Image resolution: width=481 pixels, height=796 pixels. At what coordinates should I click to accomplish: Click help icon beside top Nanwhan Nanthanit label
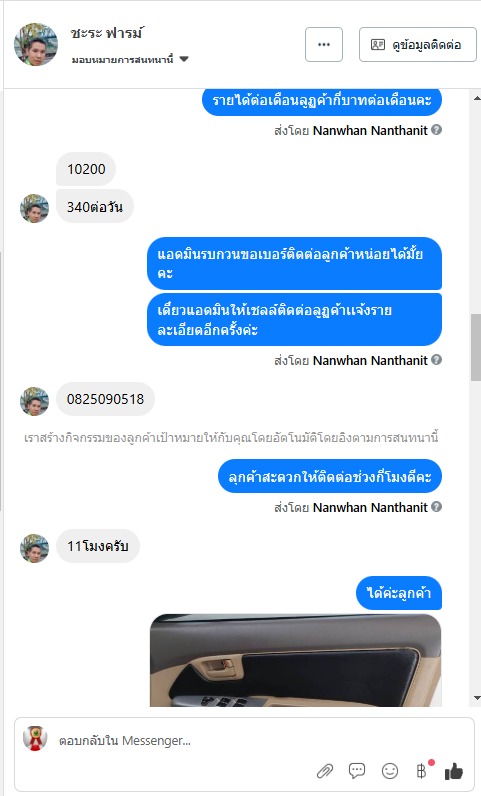[x=436, y=129]
